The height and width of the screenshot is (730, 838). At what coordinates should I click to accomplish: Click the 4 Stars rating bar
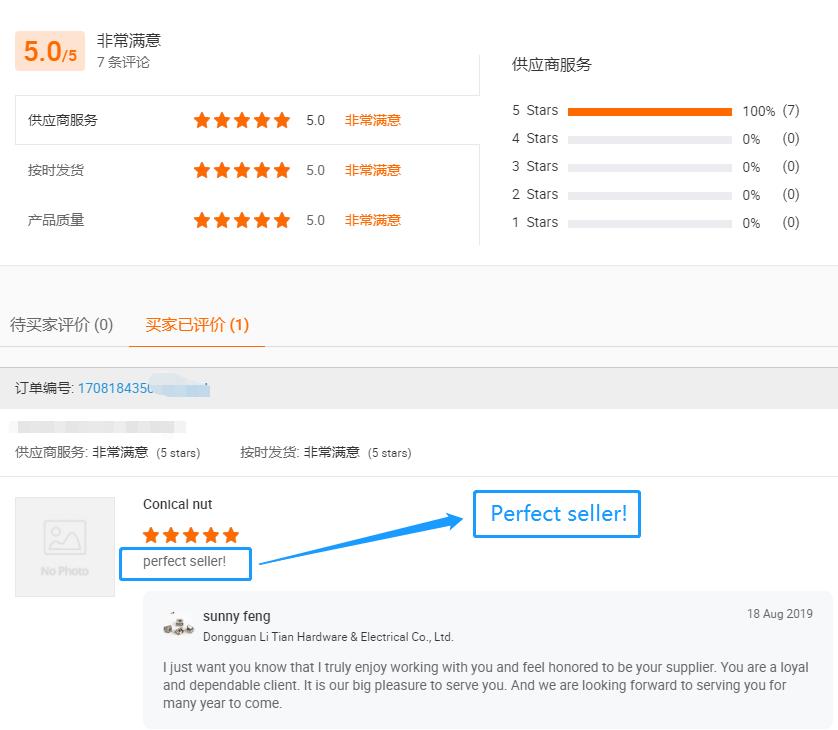tap(650, 139)
